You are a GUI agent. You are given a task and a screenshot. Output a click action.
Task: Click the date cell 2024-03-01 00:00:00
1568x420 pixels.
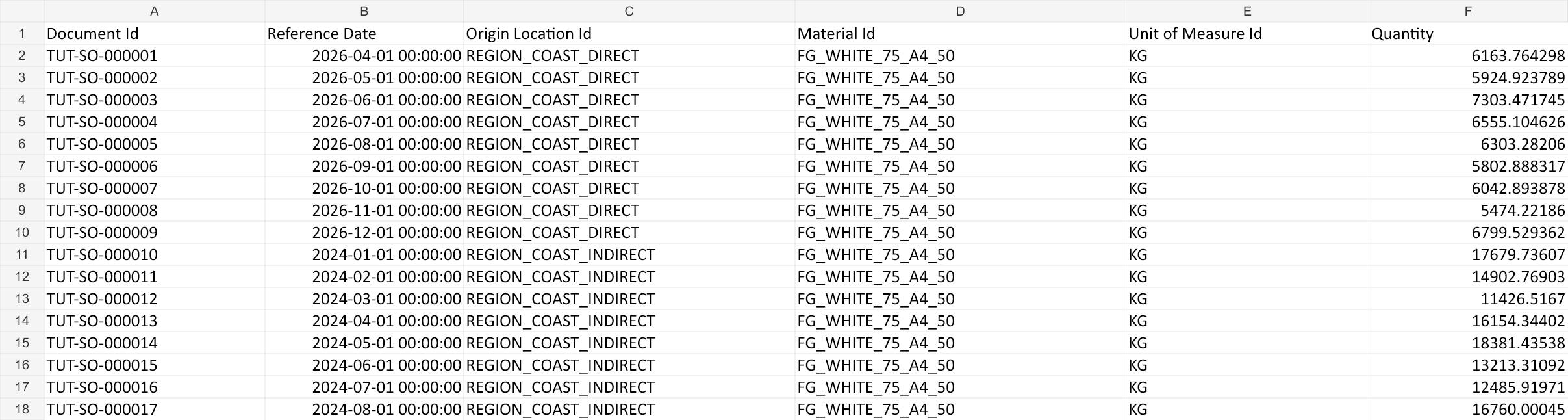coord(364,298)
